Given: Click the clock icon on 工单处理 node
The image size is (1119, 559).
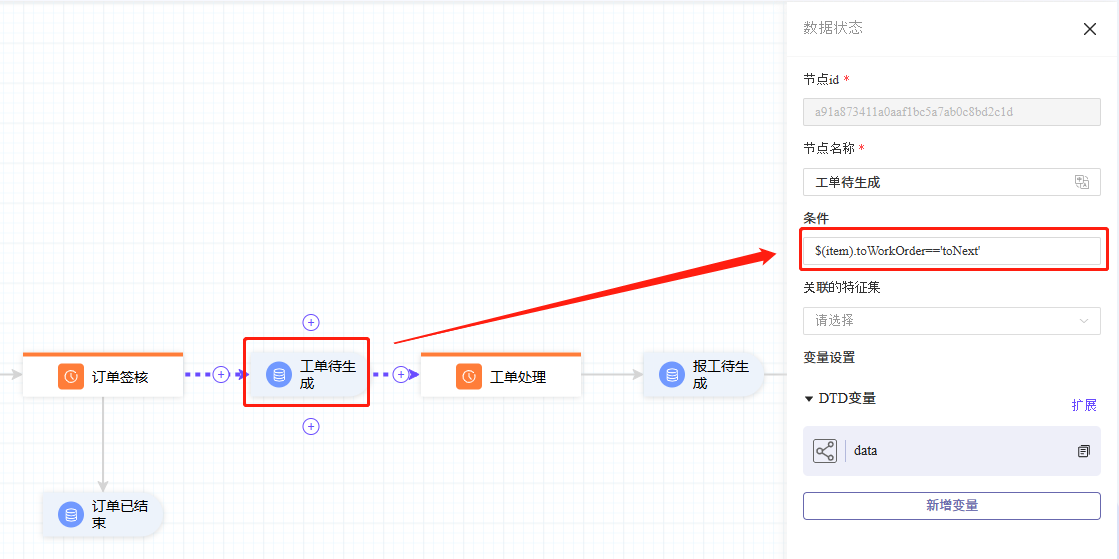Looking at the screenshot, I should pyautogui.click(x=469, y=377).
